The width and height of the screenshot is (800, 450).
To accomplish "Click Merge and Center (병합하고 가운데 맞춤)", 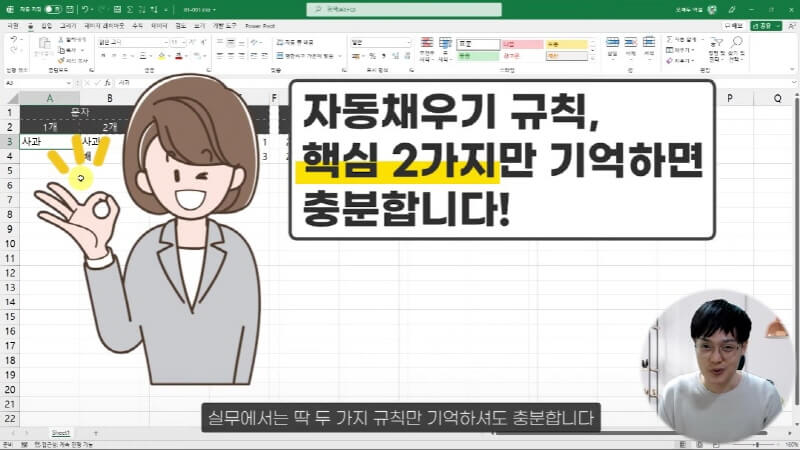I will coord(308,56).
